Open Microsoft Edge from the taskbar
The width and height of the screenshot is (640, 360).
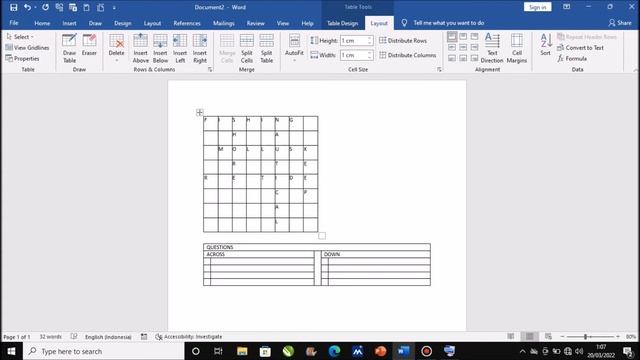point(334,351)
